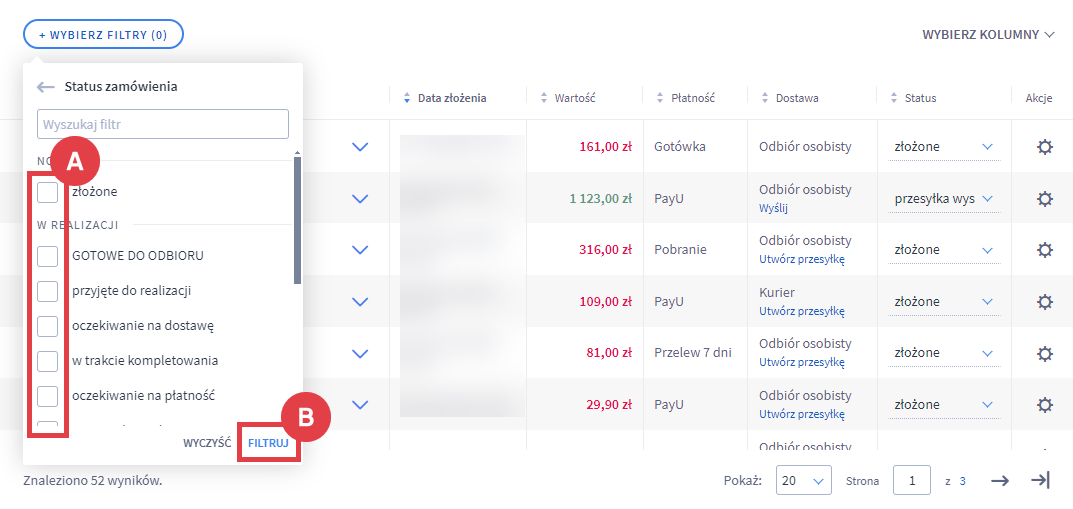Jump to last page arrow
The width and height of the screenshot is (1073, 509).
click(x=1040, y=481)
